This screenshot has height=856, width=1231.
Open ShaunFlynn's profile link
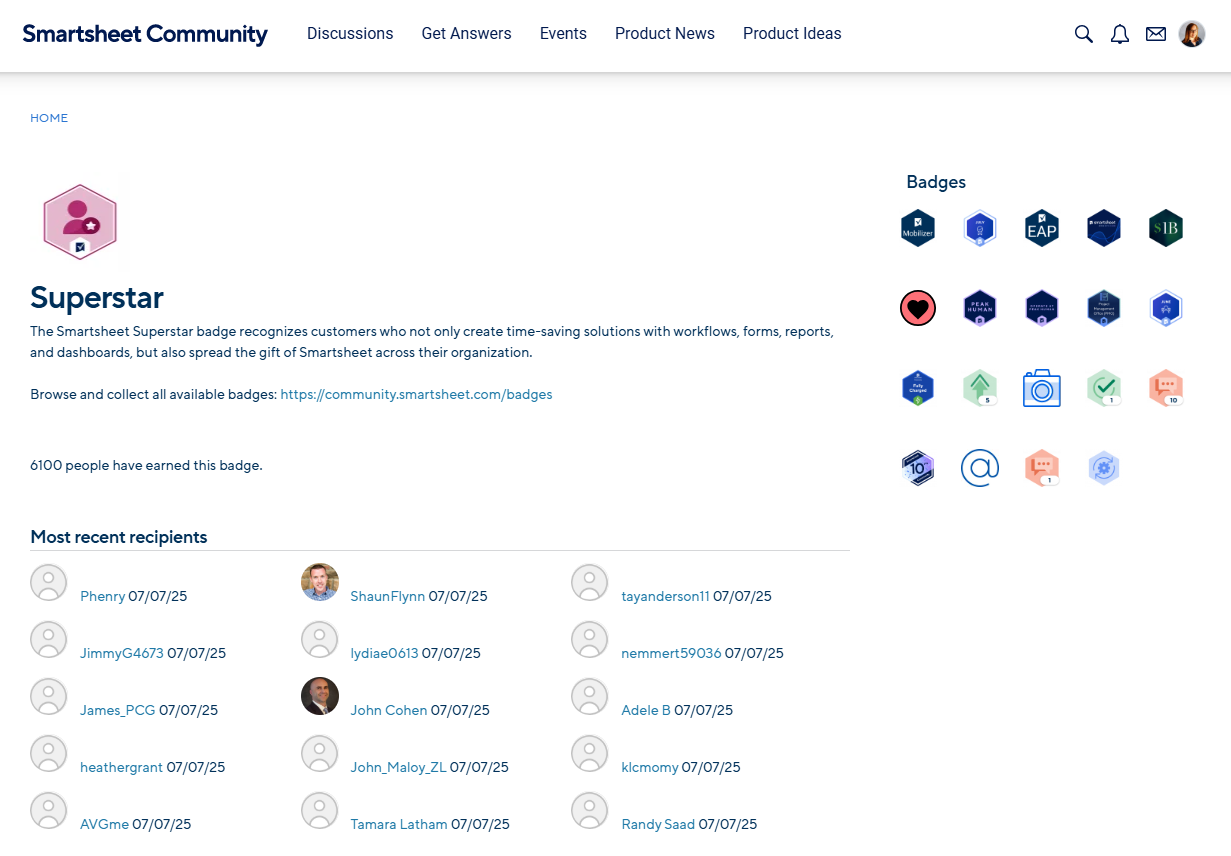[387, 597]
